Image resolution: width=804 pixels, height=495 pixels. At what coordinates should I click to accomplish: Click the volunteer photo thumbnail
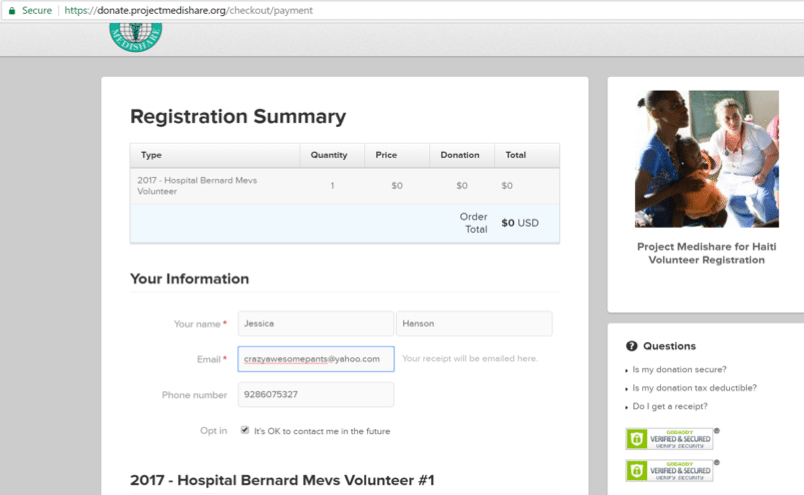(x=707, y=159)
